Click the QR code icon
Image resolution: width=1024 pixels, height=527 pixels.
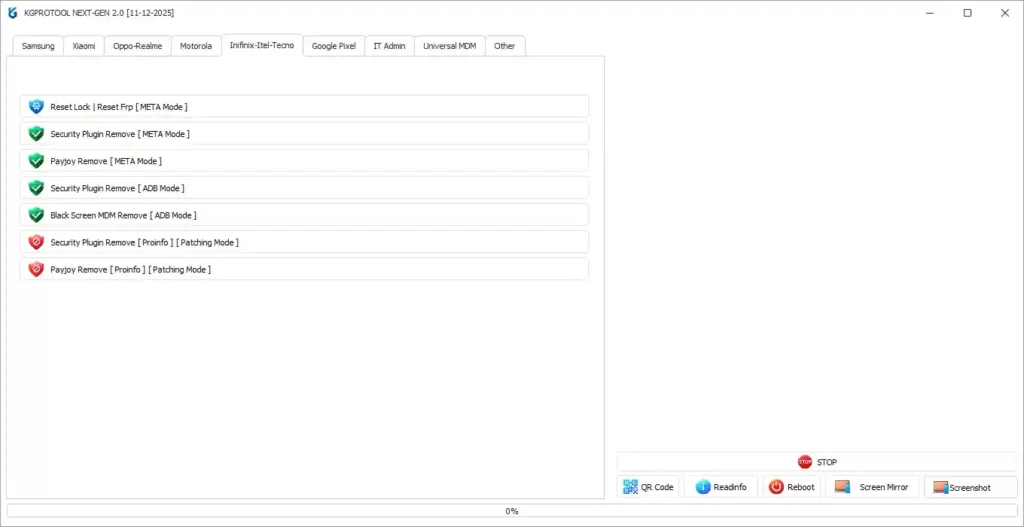pos(630,487)
